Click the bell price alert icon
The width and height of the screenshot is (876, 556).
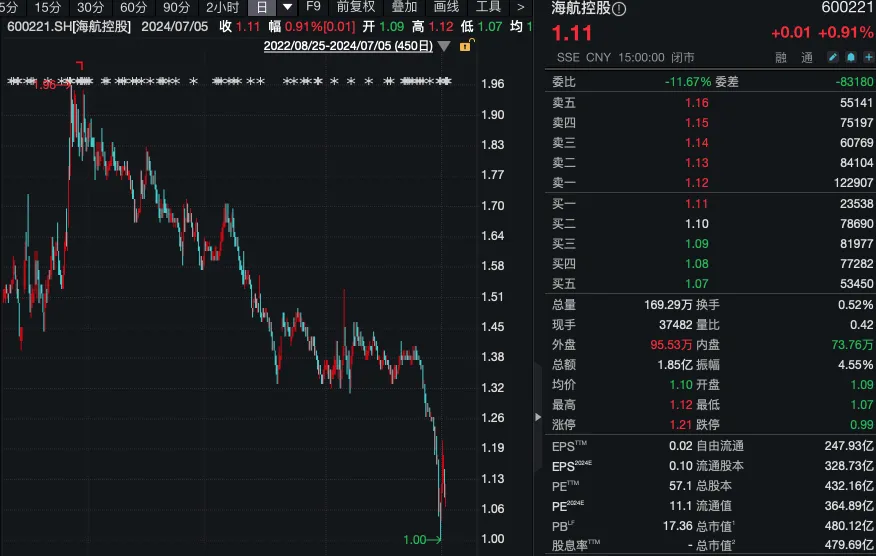(x=851, y=58)
